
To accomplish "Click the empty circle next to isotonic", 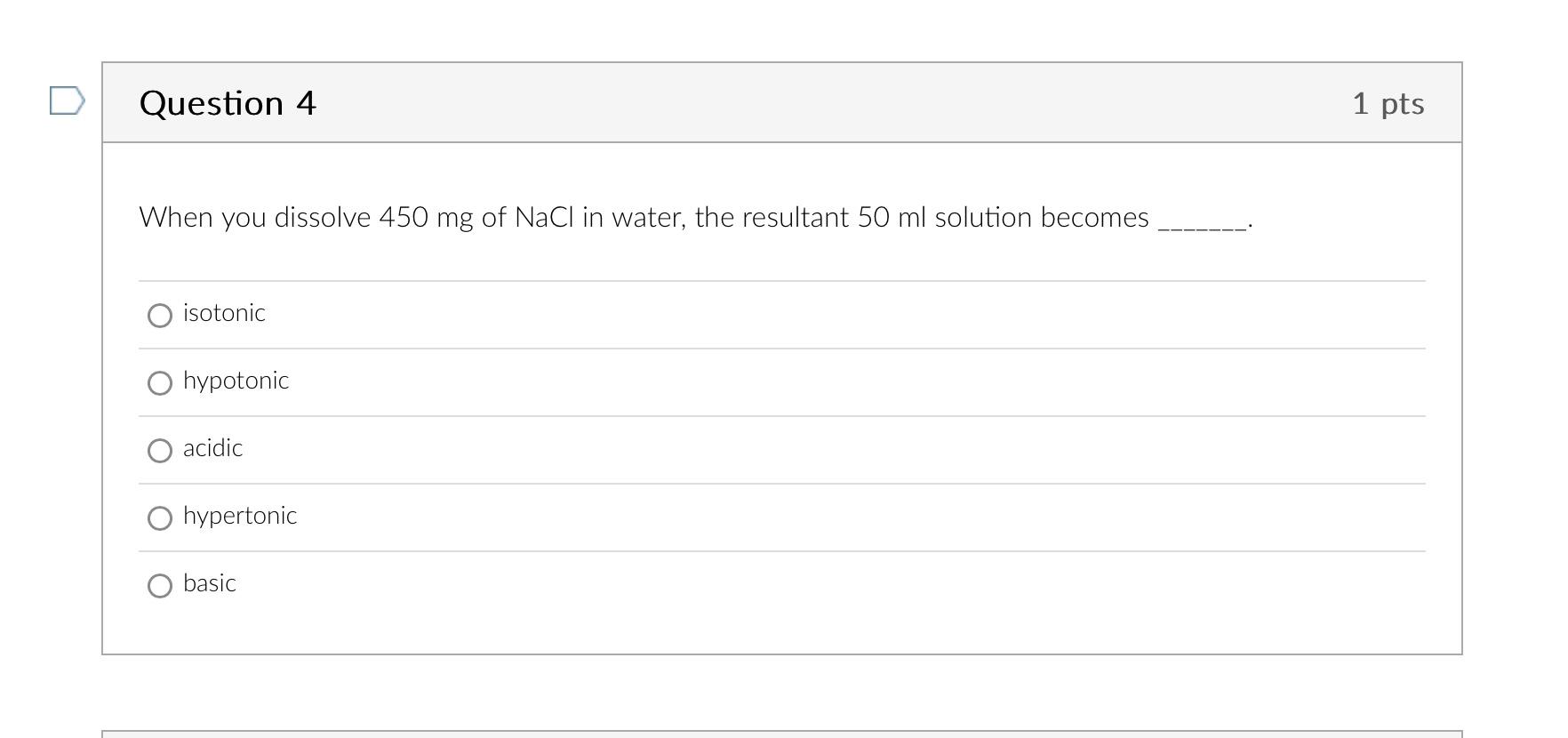I will 160,316.
